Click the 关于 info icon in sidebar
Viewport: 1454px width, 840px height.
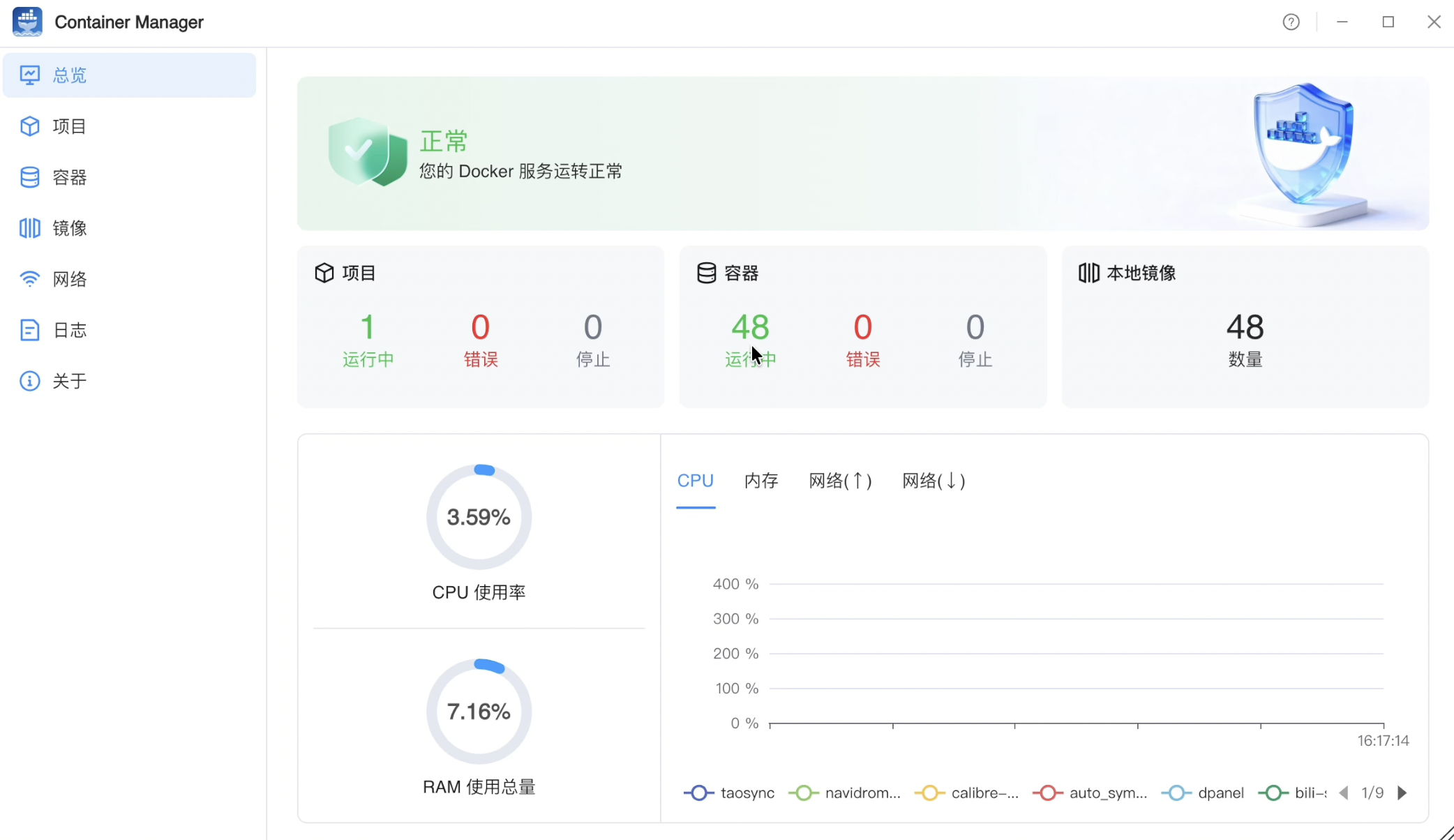pyautogui.click(x=29, y=381)
